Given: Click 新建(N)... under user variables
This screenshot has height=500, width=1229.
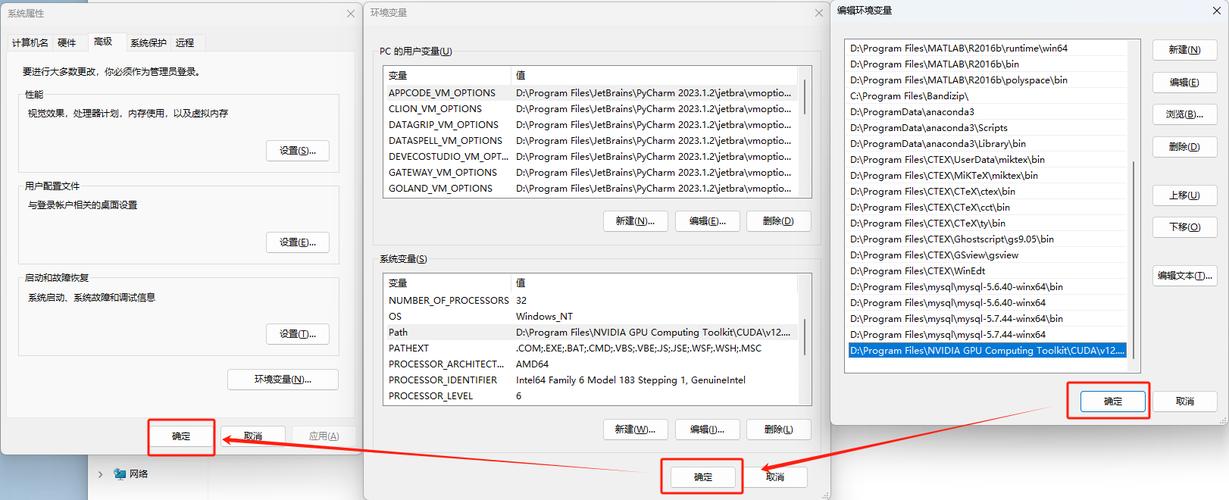Looking at the screenshot, I should coord(635,221).
